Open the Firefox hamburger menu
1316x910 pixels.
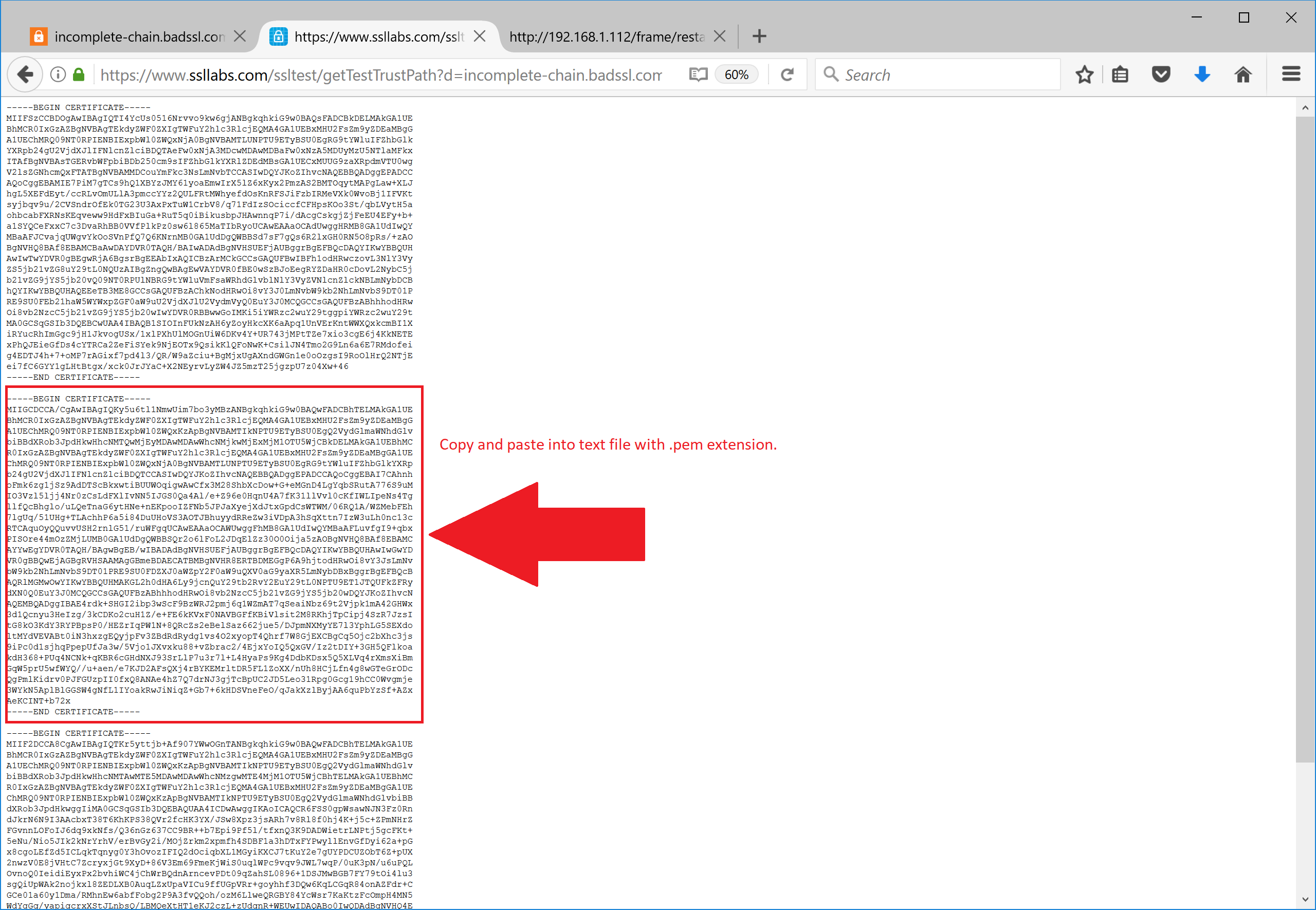click(1291, 74)
